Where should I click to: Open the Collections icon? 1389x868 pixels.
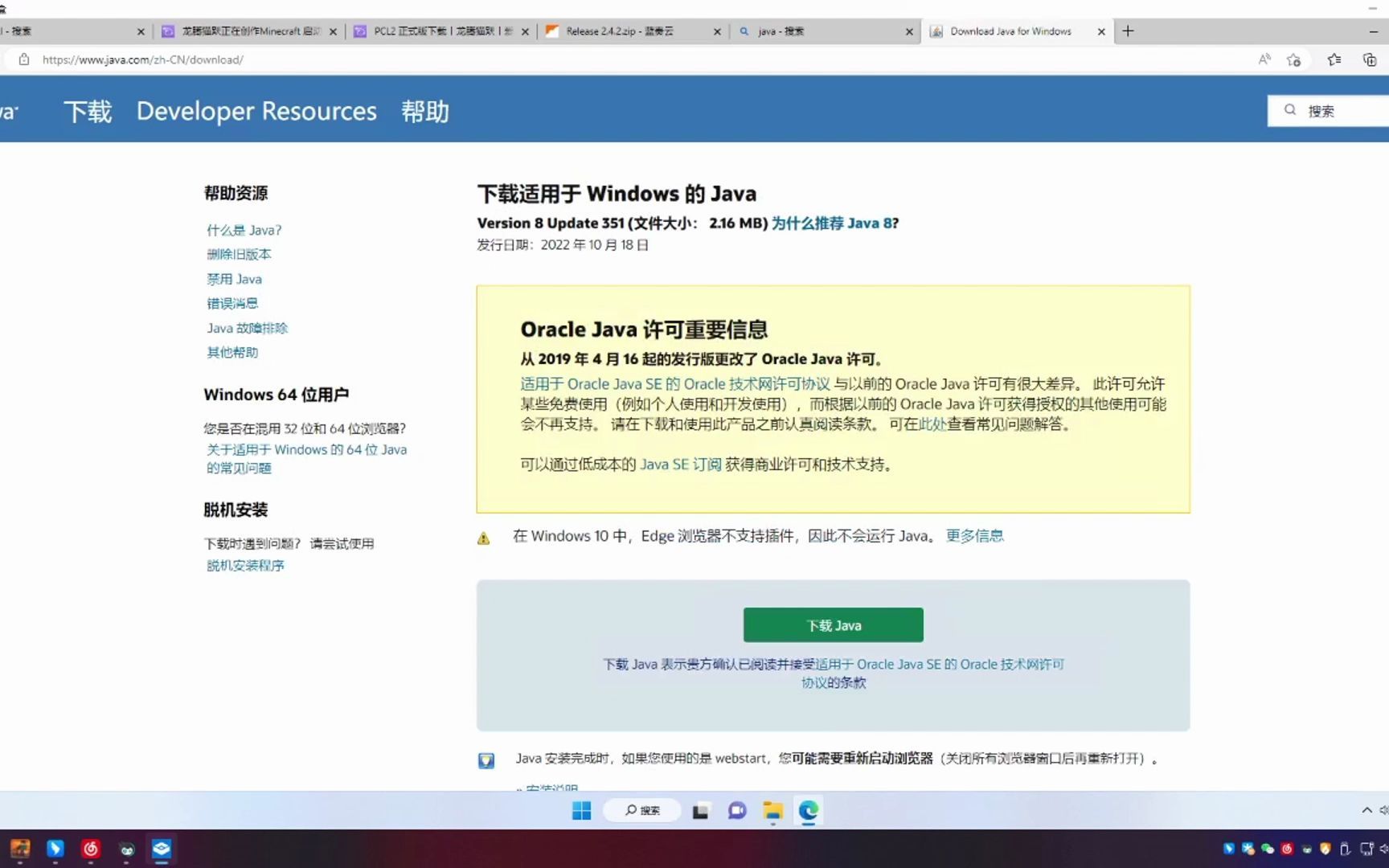click(x=1370, y=59)
